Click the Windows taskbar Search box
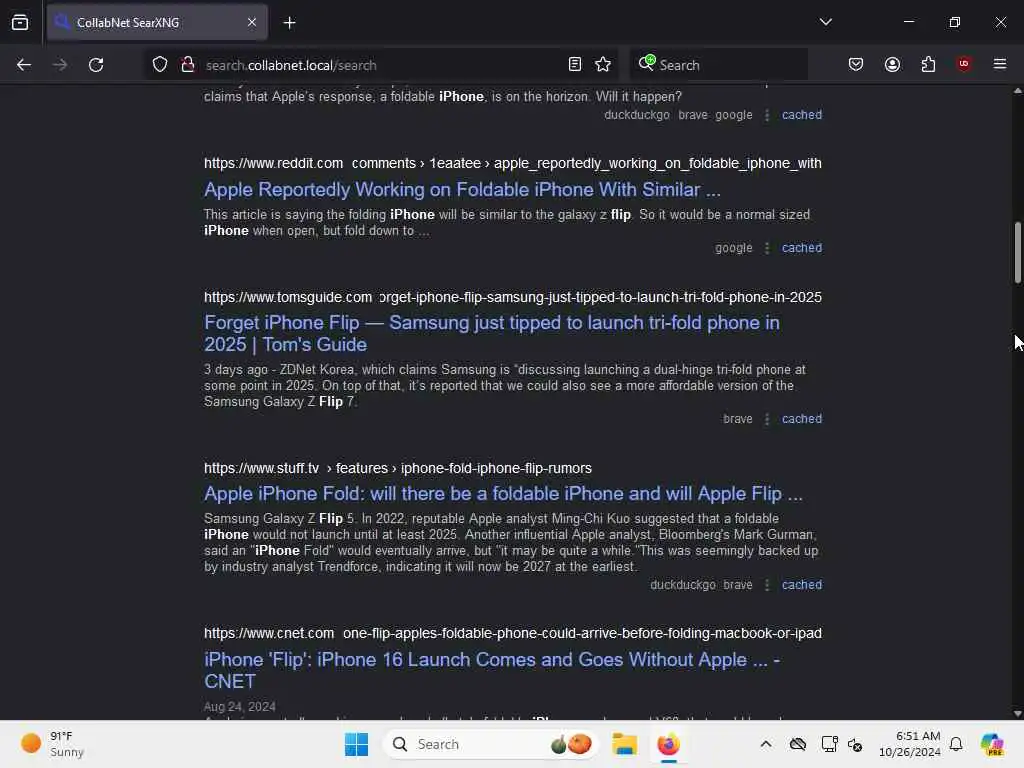Viewport: 1024px width, 768px height. 490,744
